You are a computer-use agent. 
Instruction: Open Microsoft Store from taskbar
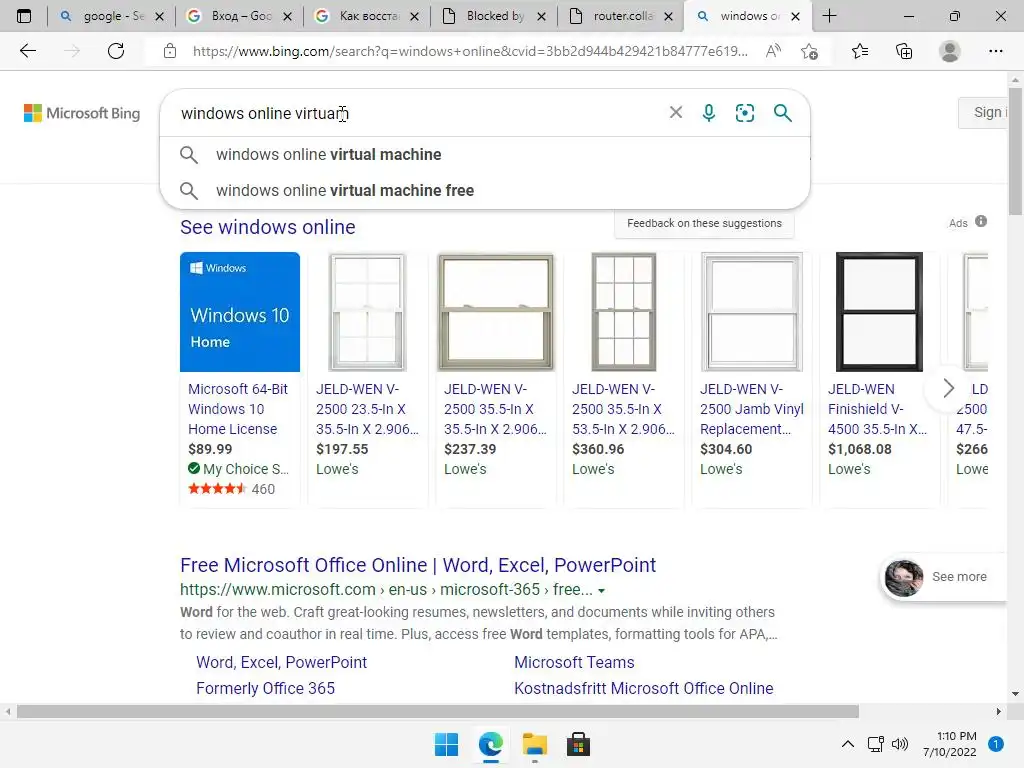click(578, 744)
